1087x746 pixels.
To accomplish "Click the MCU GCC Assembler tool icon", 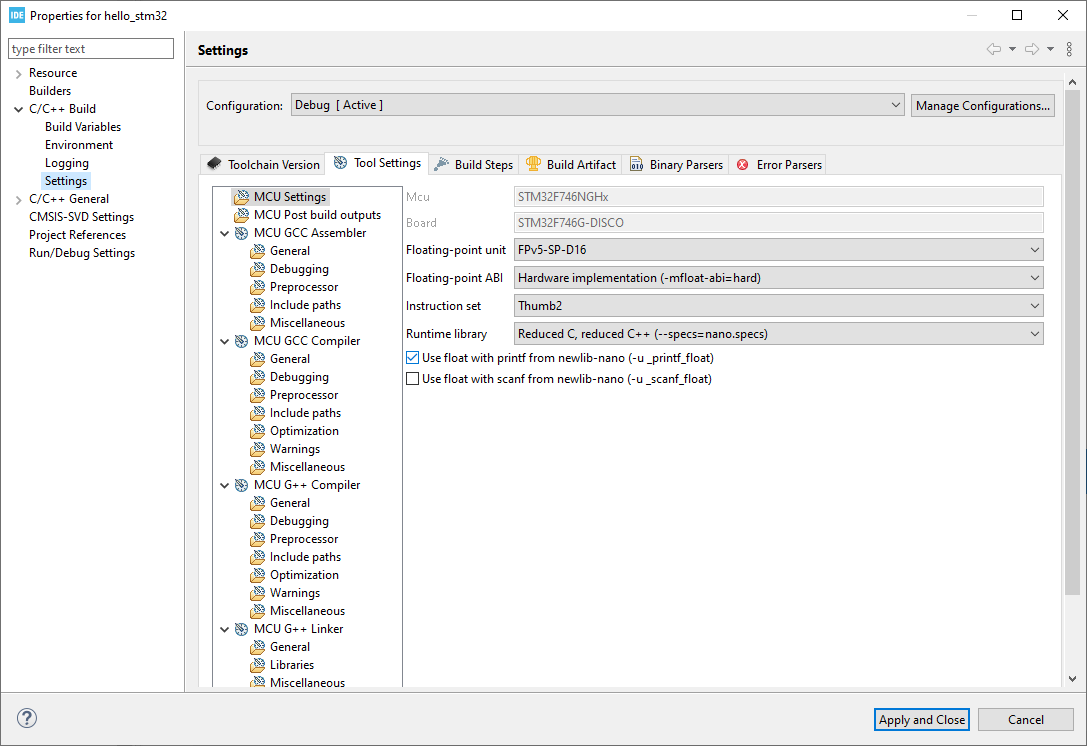I will pos(241,233).
